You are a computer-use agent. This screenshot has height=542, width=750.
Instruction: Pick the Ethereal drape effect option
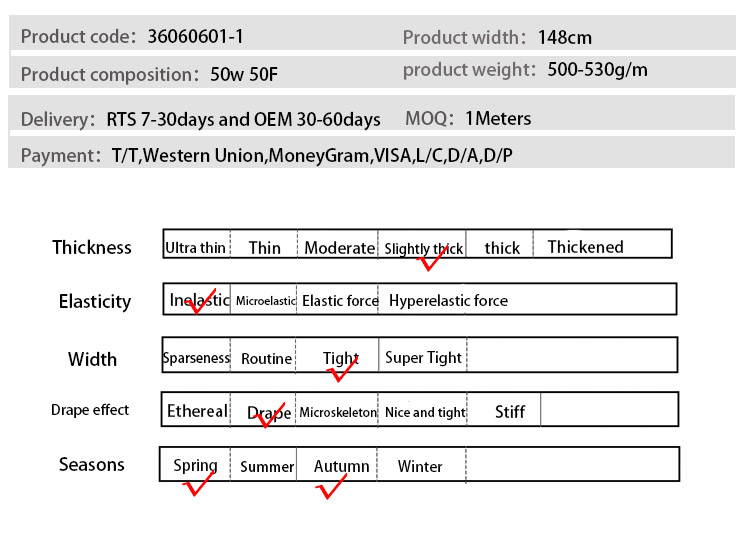197,411
